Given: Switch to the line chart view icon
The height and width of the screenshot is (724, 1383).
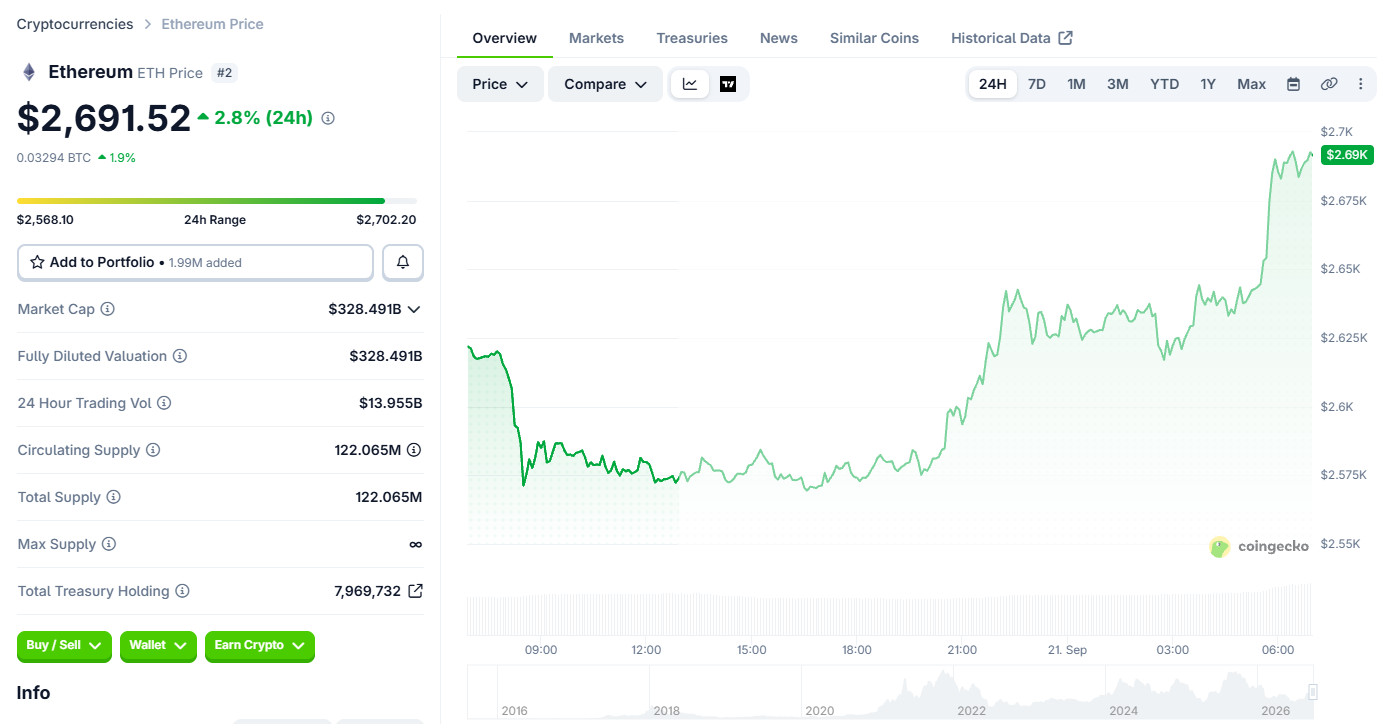Looking at the screenshot, I should tap(690, 84).
